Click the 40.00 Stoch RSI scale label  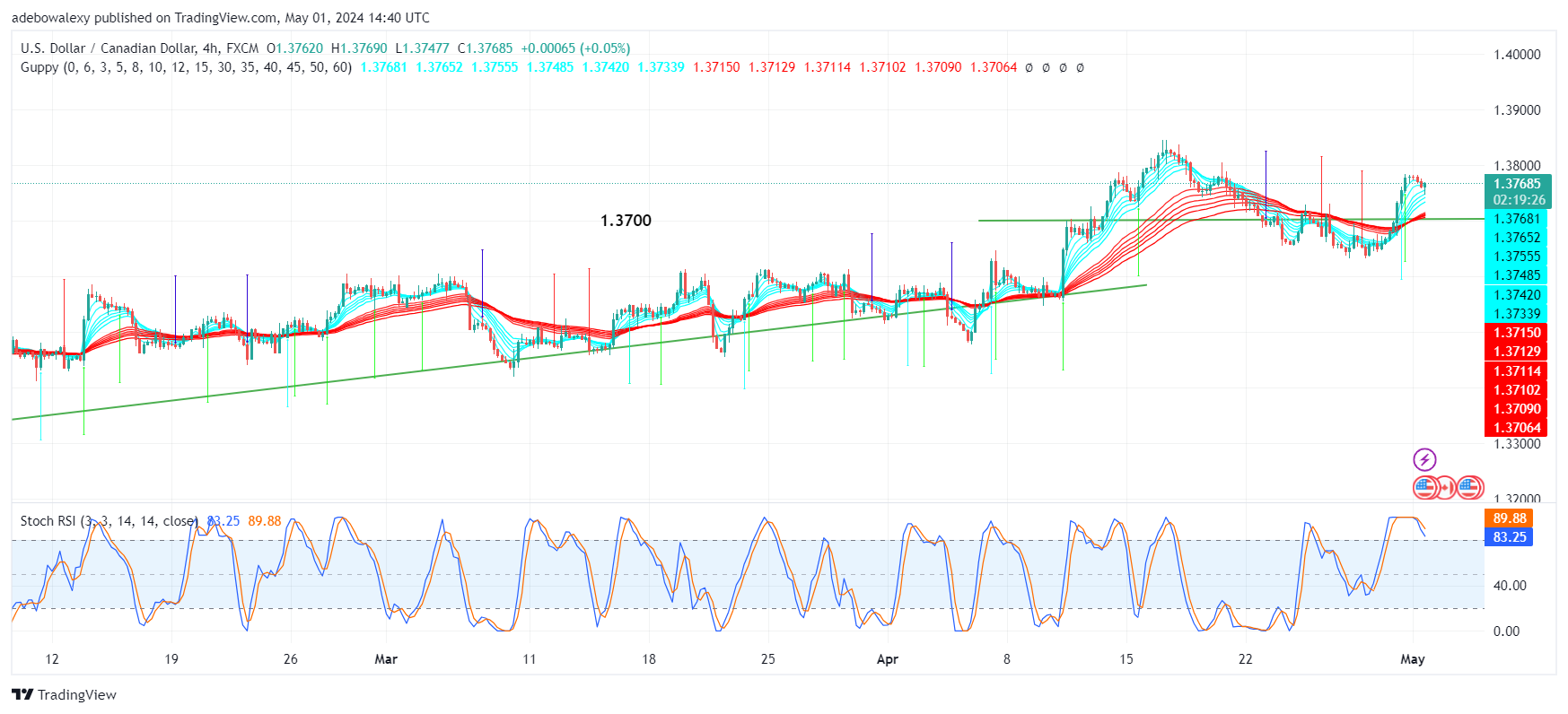(x=1510, y=586)
